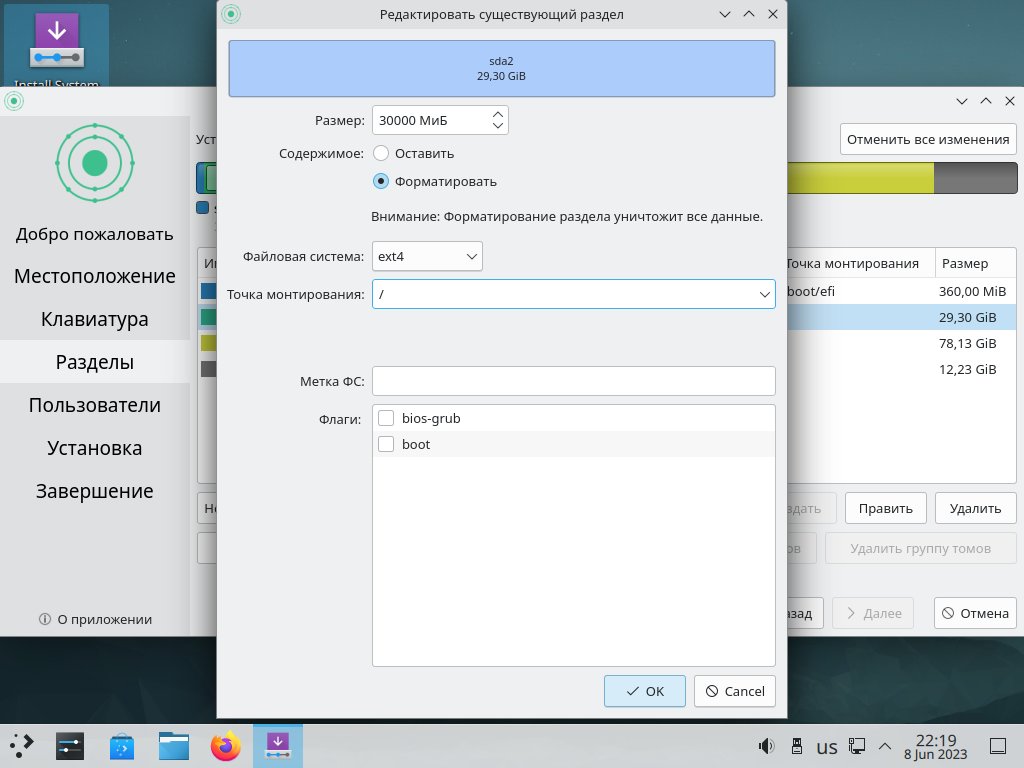This screenshot has width=1024, height=768.
Task: Enable the boot flag
Action: (386, 444)
